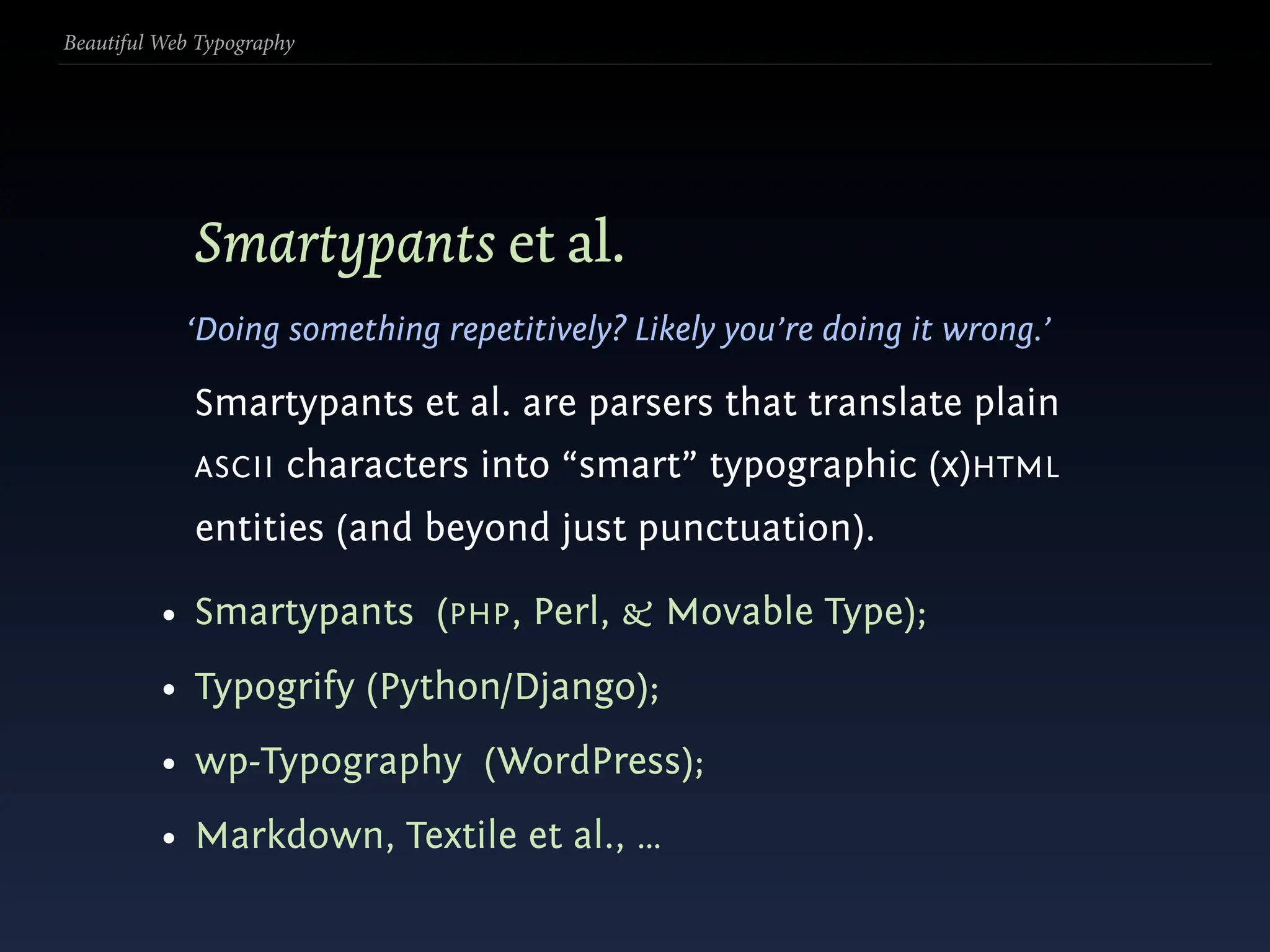Screen dimensions: 1270x952
Task: Click the line 'entities (and beyond just punctuation).'
Action: pyautogui.click(x=535, y=529)
